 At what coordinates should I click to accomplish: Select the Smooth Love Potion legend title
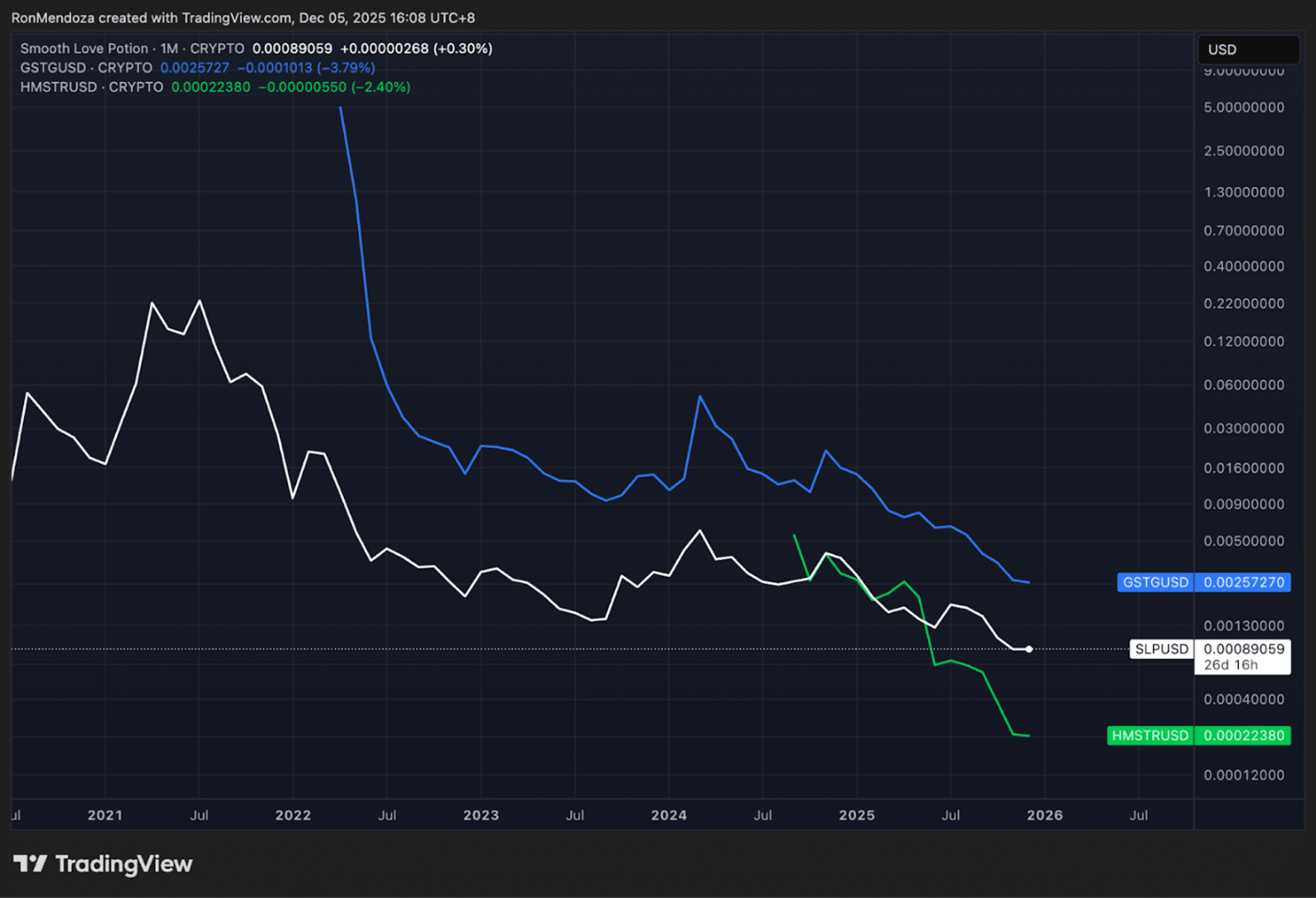click(x=84, y=49)
